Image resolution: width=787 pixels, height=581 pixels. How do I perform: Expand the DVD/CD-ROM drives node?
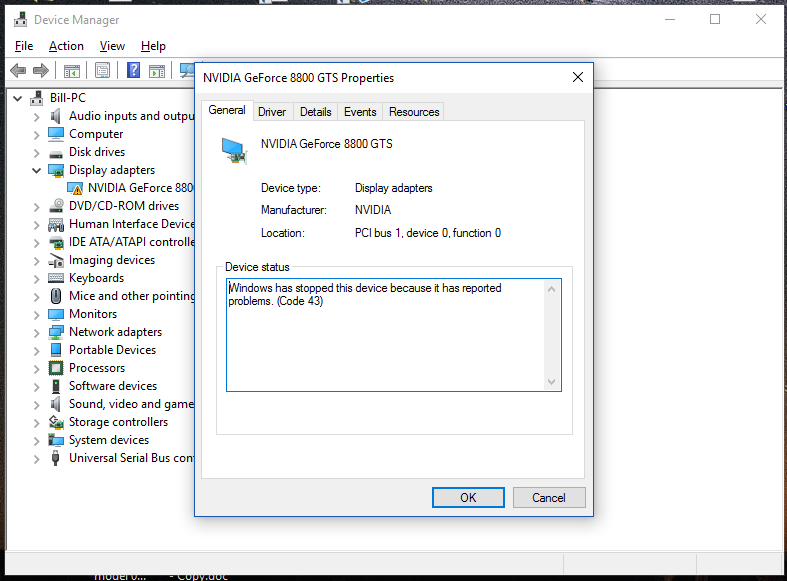(x=36, y=207)
